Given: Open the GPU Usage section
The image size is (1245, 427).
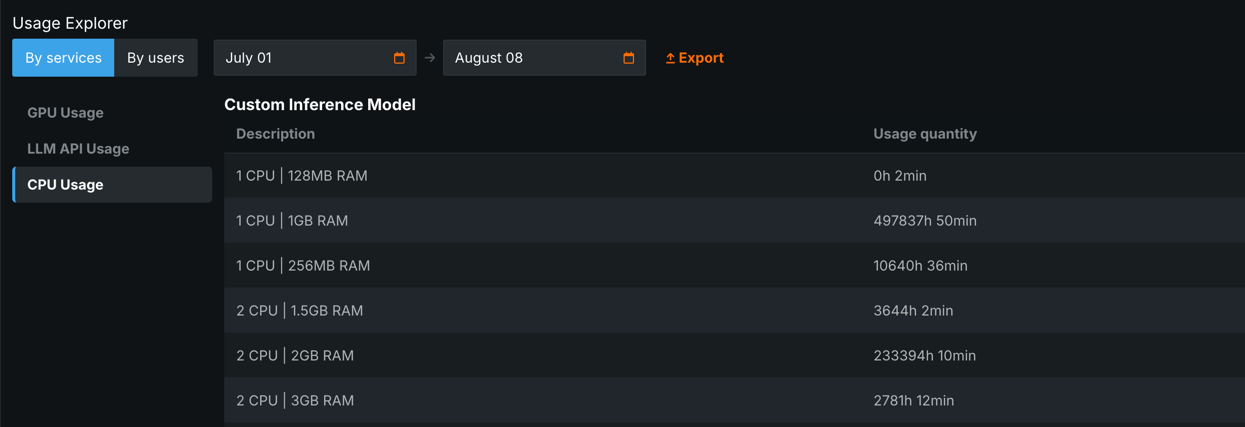Looking at the screenshot, I should [65, 113].
